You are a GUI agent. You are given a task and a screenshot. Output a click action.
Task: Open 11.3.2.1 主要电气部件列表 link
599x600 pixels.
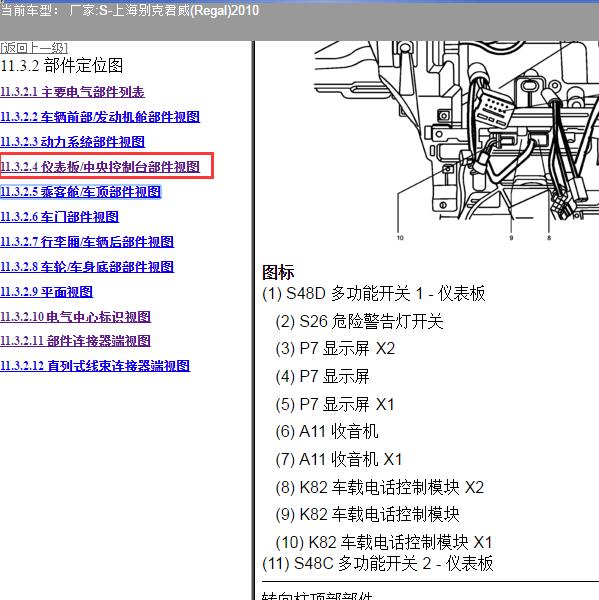click(72, 92)
